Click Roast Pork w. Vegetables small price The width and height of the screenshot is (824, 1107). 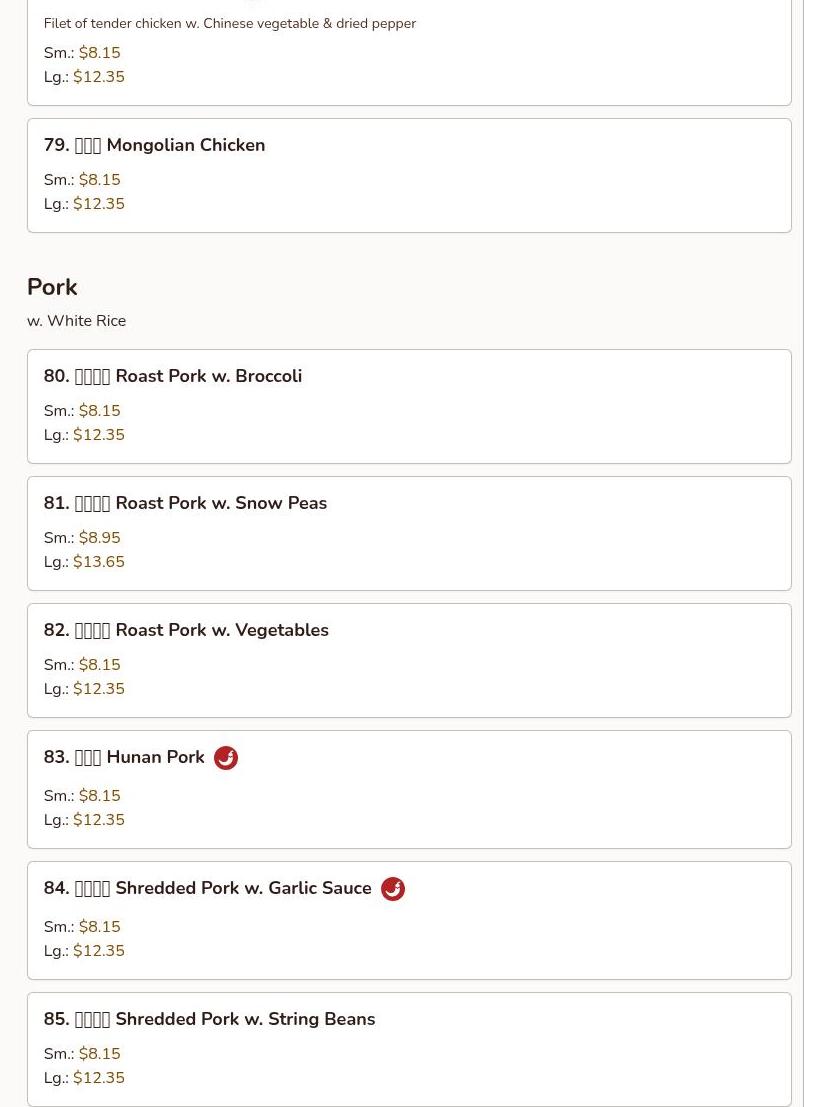pyautogui.click(x=99, y=665)
